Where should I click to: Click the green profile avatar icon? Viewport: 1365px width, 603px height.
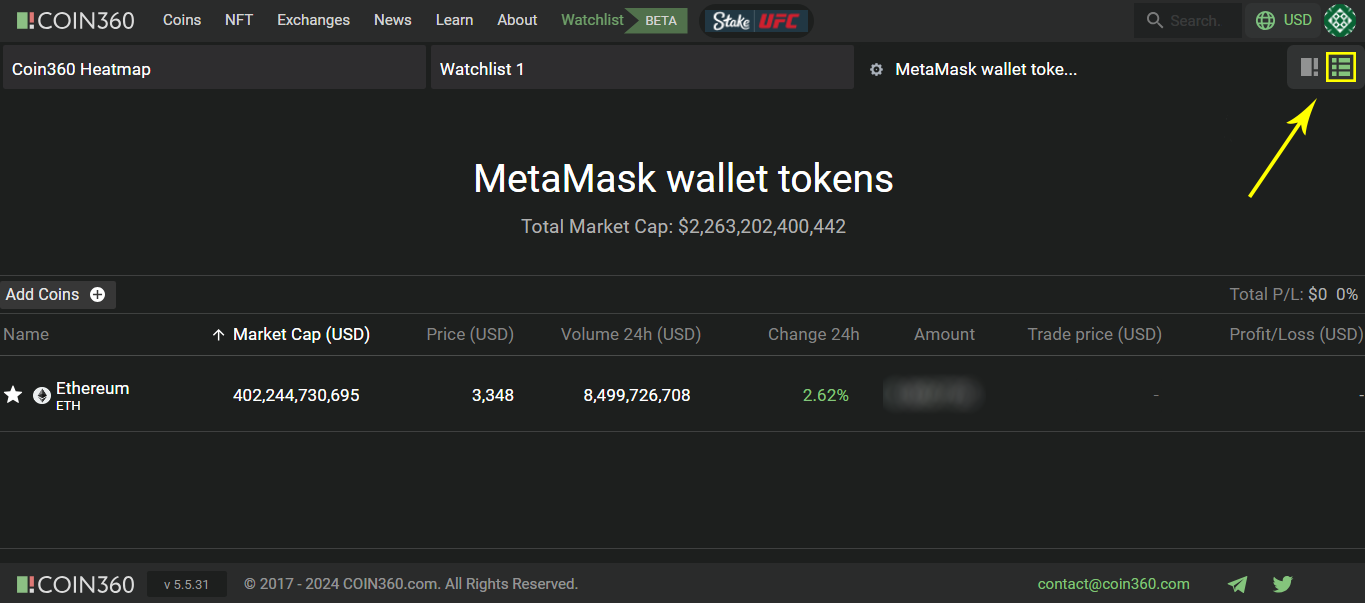pos(1340,20)
